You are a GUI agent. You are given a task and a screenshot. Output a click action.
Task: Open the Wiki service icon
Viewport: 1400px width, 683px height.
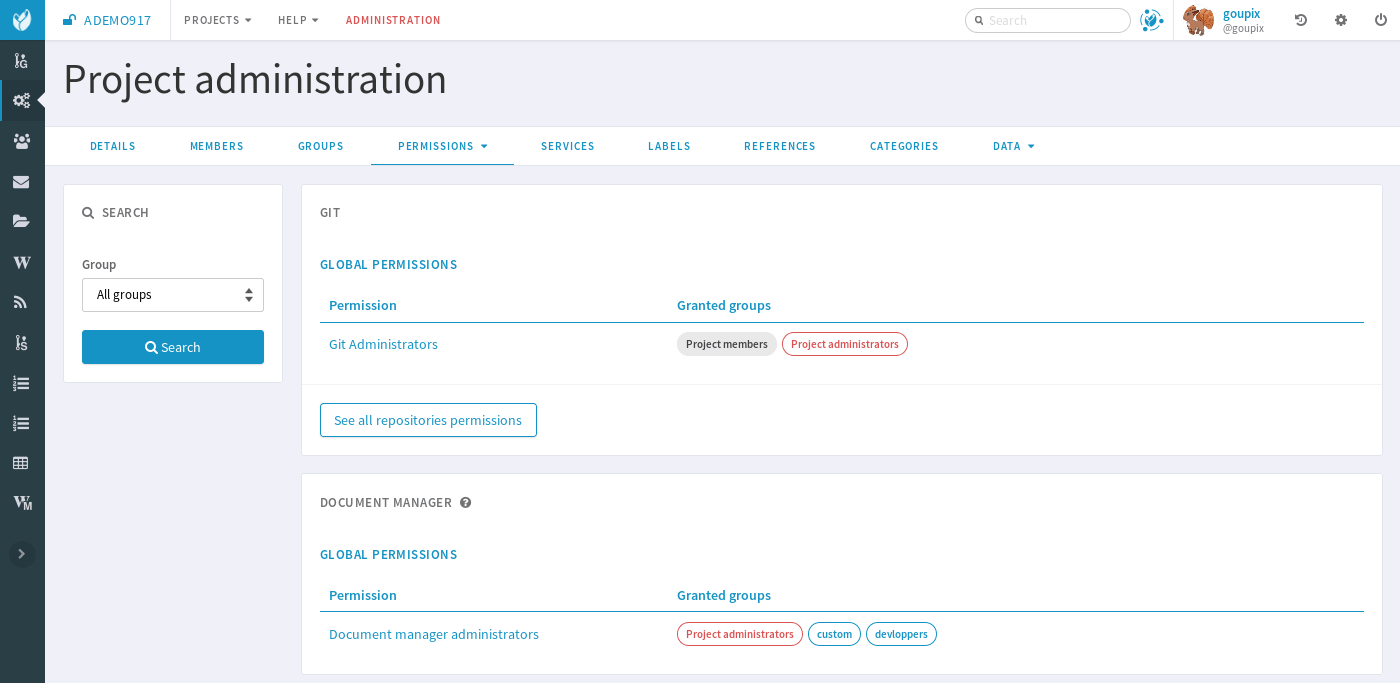click(x=22, y=262)
